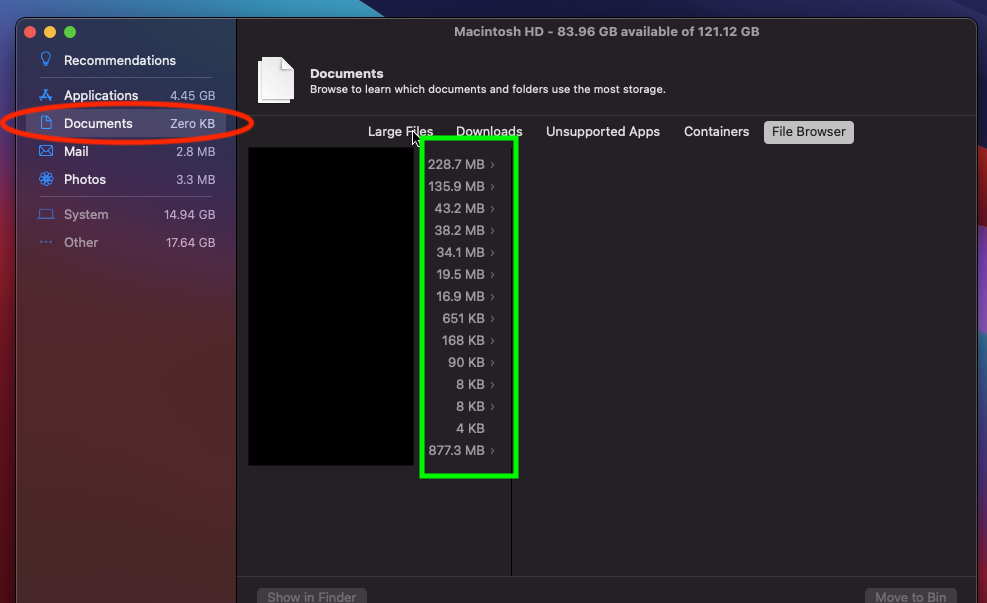This screenshot has width=987, height=603.
Task: Click the System label in sidebar
Action: point(86,214)
